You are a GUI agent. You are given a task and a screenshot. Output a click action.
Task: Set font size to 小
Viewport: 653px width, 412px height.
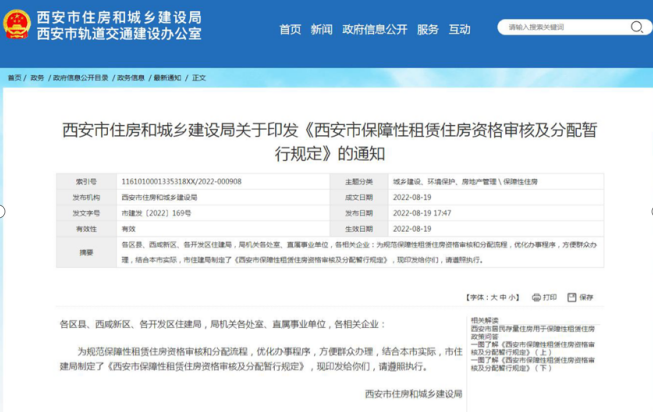[x=511, y=297]
